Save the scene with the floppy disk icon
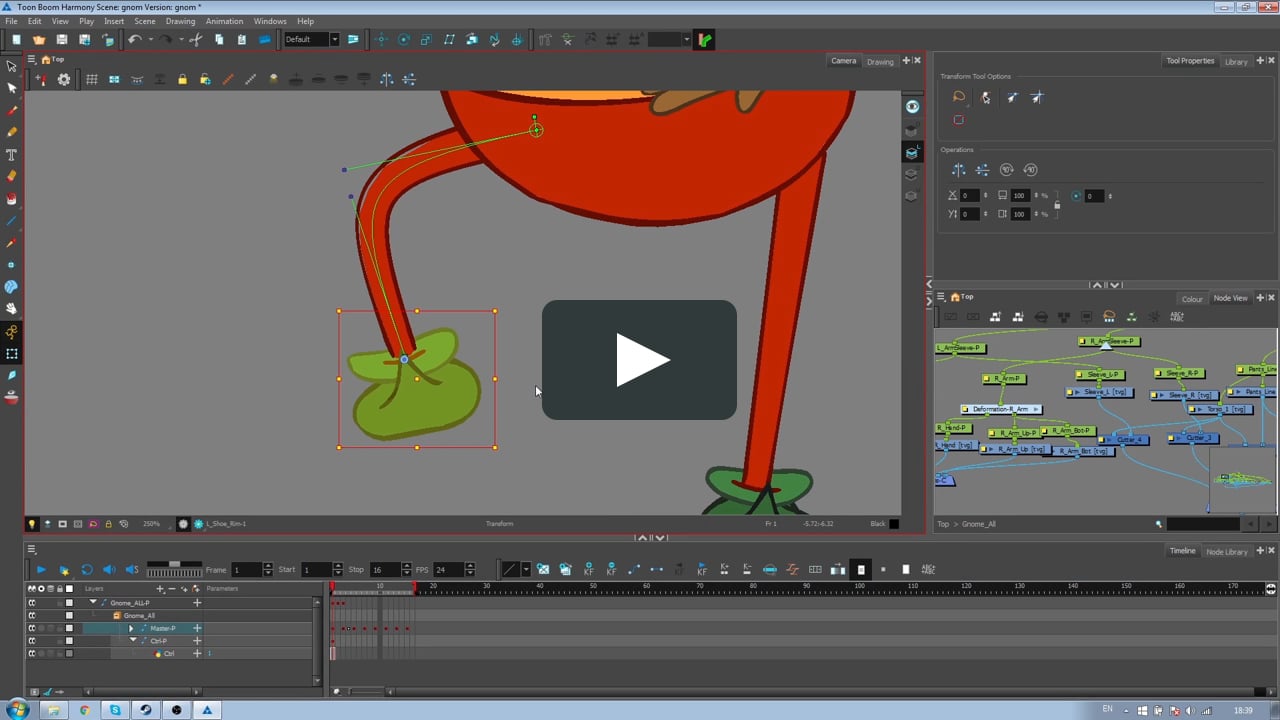The width and height of the screenshot is (1280, 720). 62,40
